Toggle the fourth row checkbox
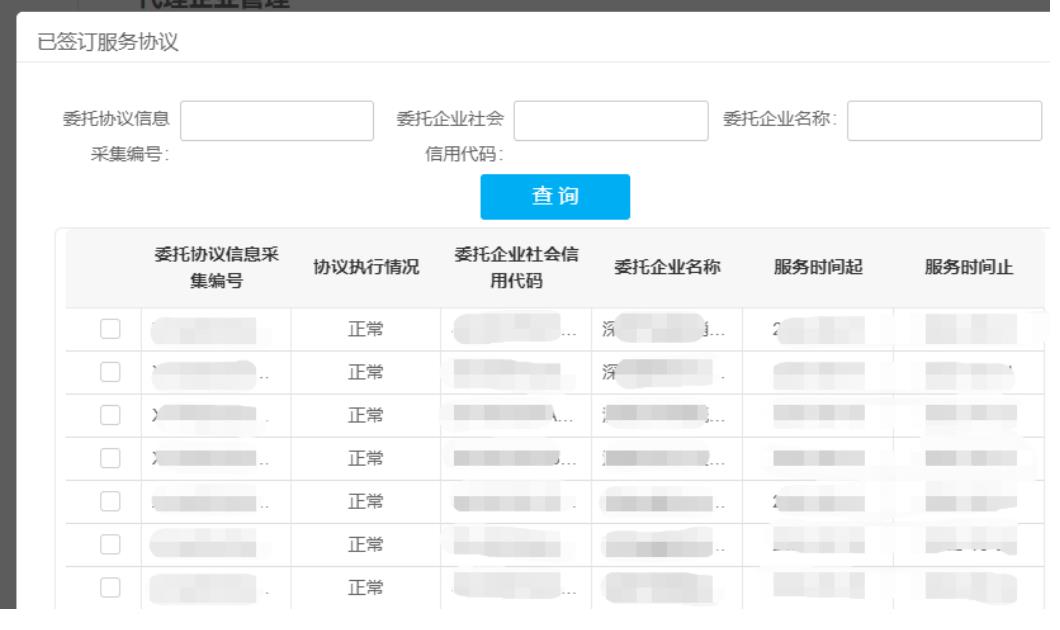This screenshot has width=1060, height=630. [x=110, y=458]
